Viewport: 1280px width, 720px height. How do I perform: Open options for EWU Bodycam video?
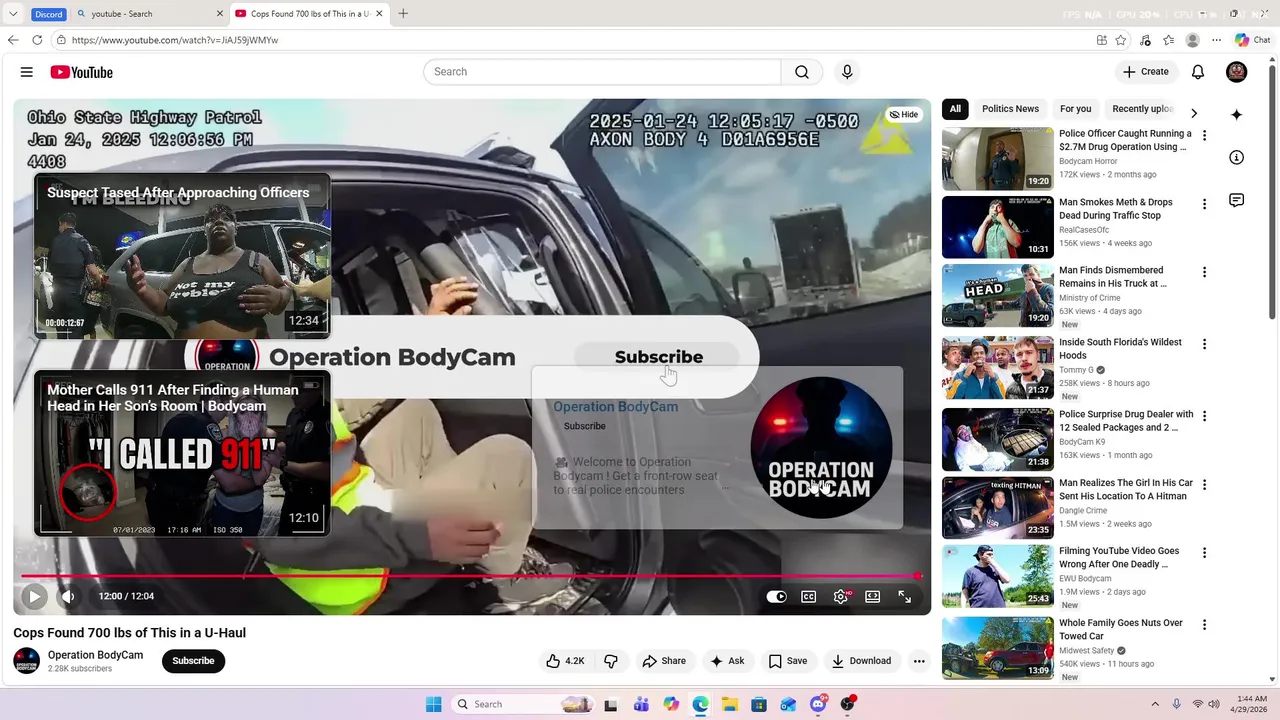pos(1204,553)
